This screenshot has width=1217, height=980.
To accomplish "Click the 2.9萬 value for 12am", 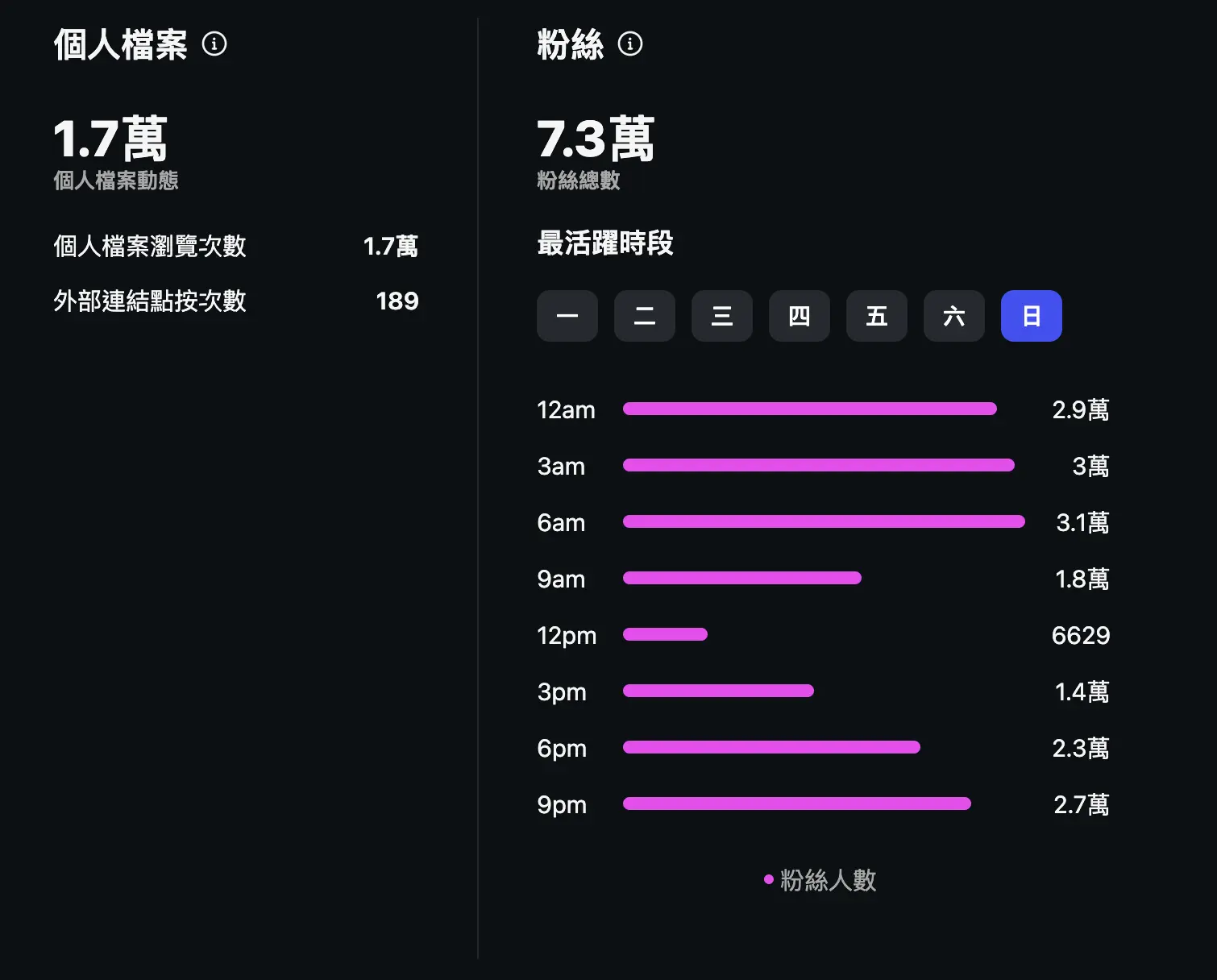I will (x=1082, y=409).
